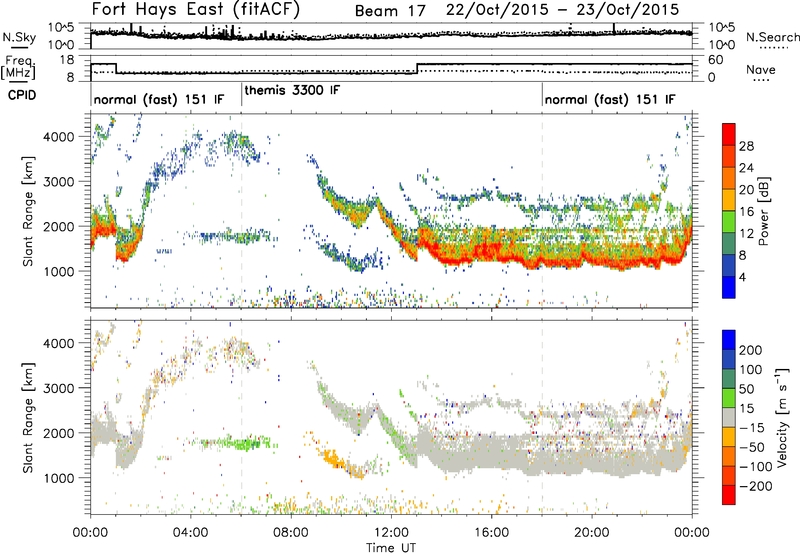Click the gray segment of Velocity color bar
This screenshot has width=800, height=554.
729,418
